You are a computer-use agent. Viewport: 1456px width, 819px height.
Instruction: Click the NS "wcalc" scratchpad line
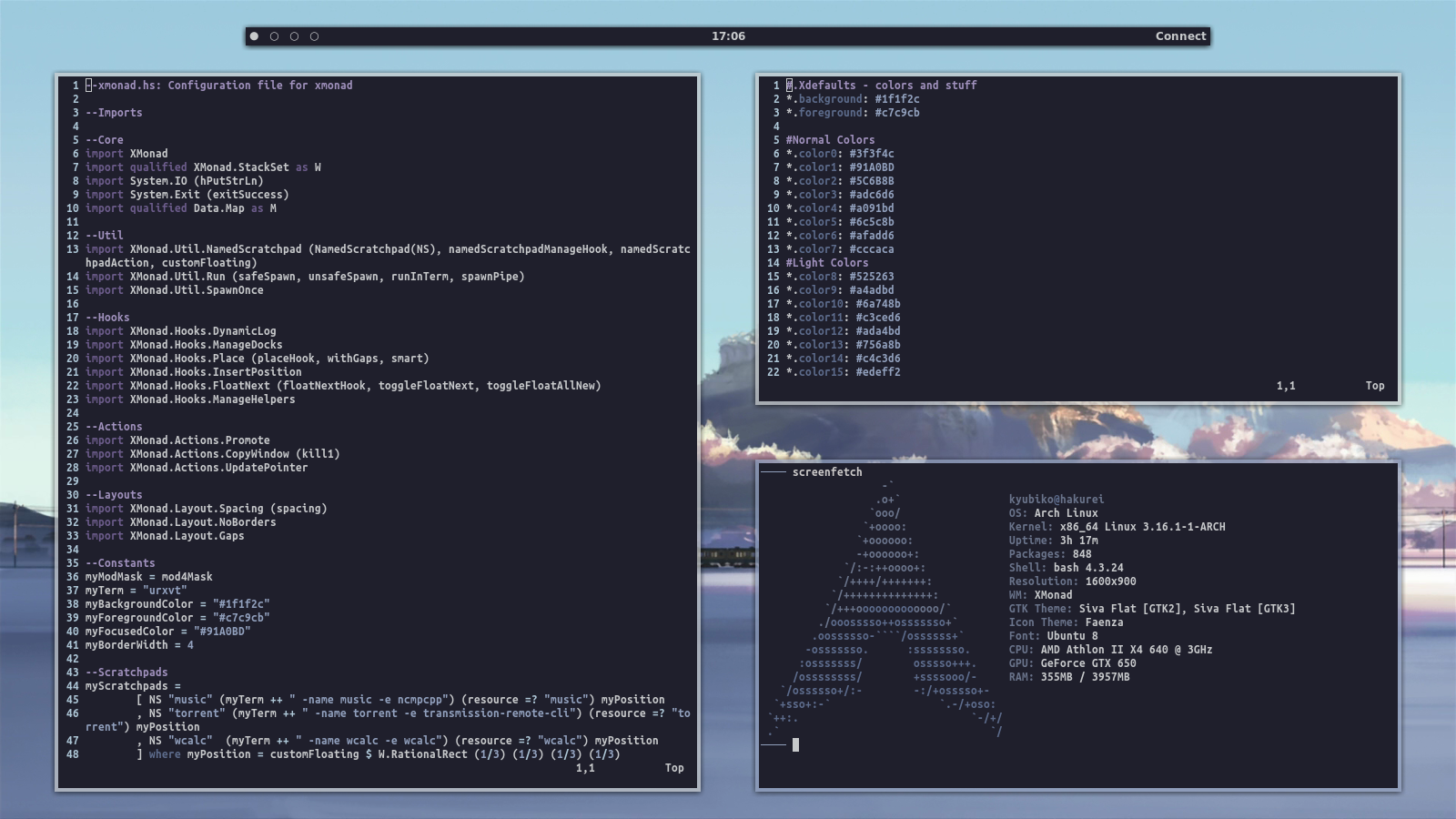click(x=398, y=741)
